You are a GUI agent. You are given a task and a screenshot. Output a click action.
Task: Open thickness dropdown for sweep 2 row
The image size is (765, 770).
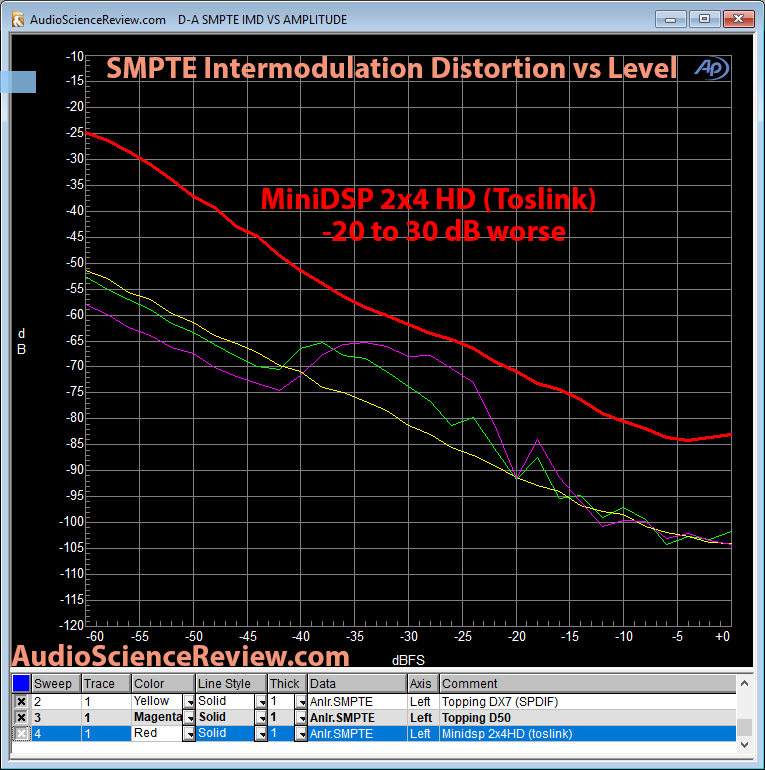301,702
